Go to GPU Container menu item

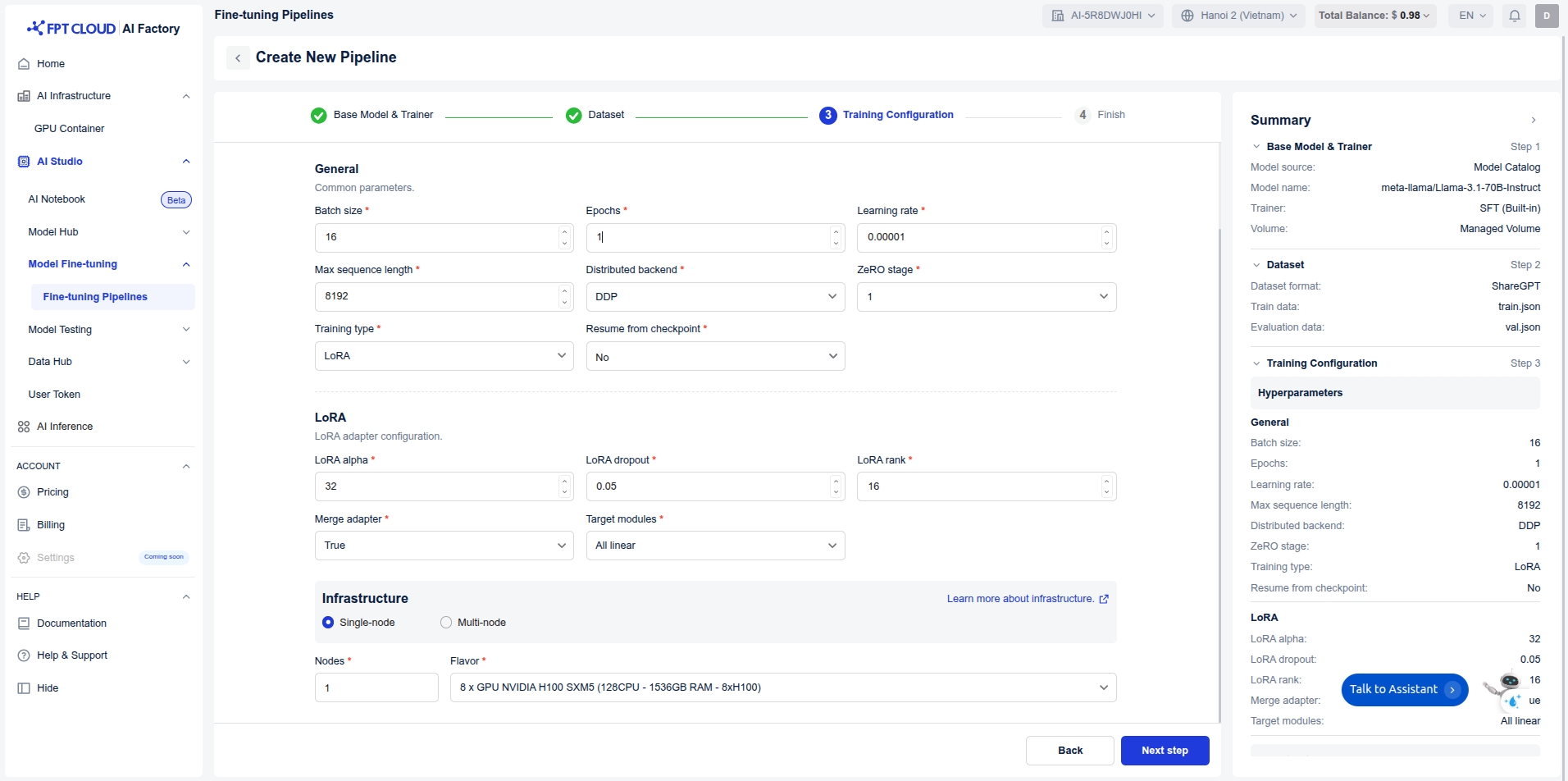click(x=70, y=129)
